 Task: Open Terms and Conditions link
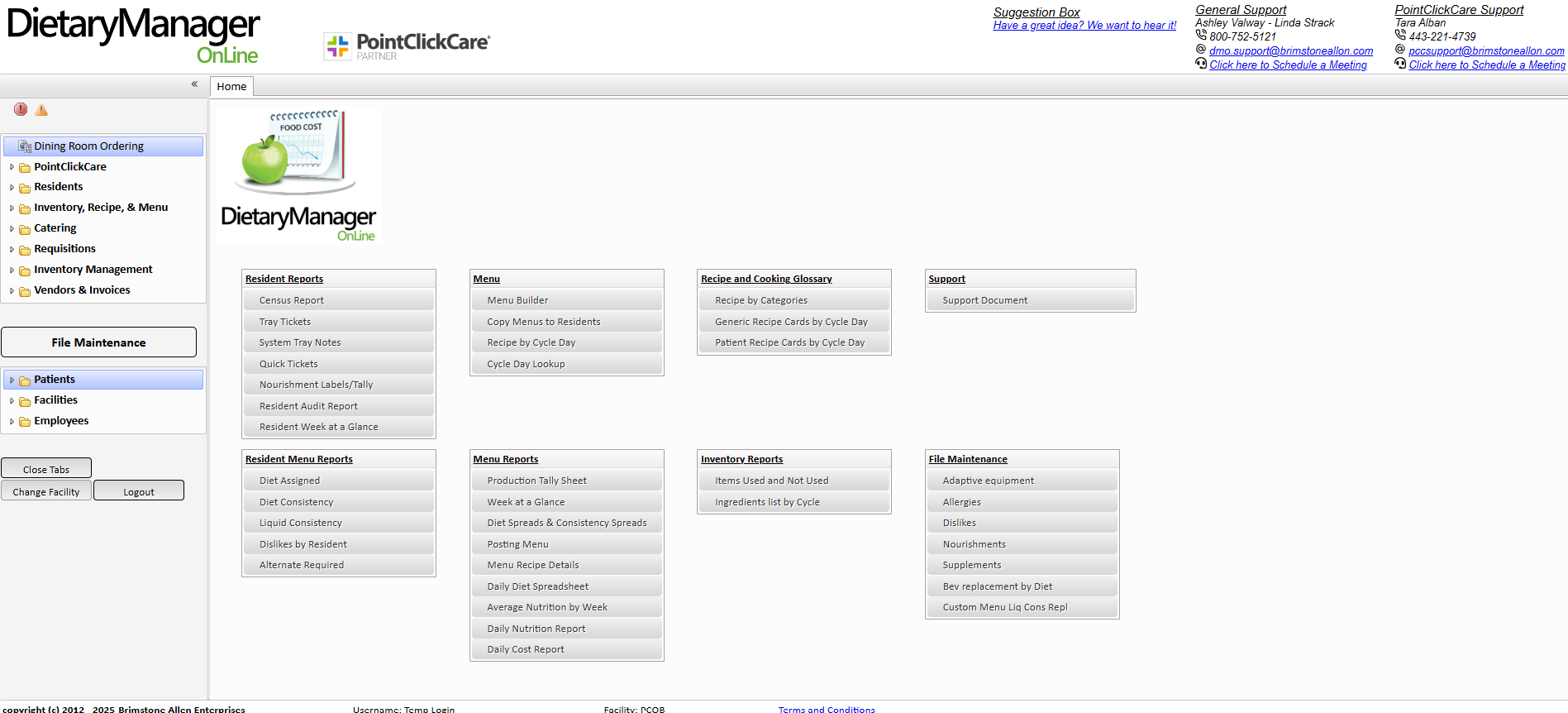(827, 709)
